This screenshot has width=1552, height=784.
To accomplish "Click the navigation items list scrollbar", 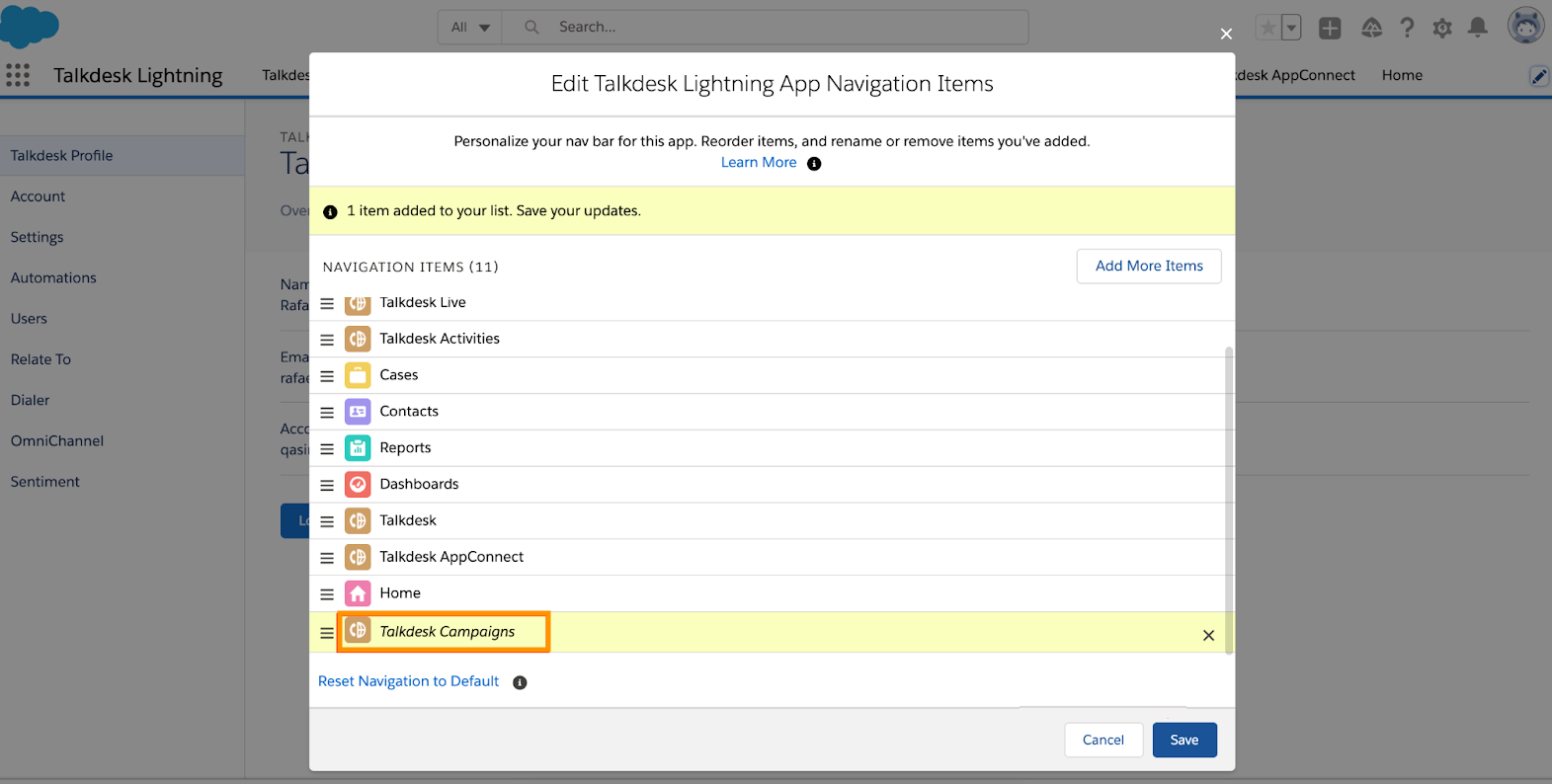I will pos(1229,500).
